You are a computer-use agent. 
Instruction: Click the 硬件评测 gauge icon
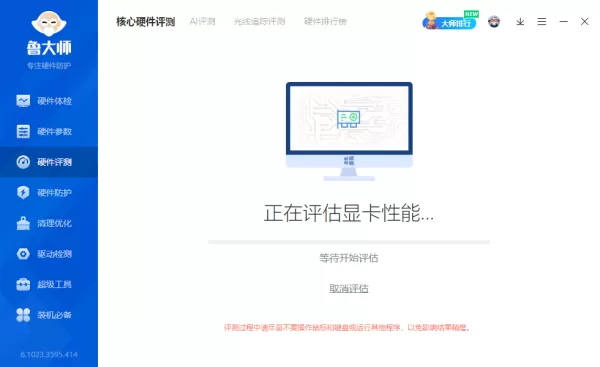pyautogui.click(x=23, y=162)
